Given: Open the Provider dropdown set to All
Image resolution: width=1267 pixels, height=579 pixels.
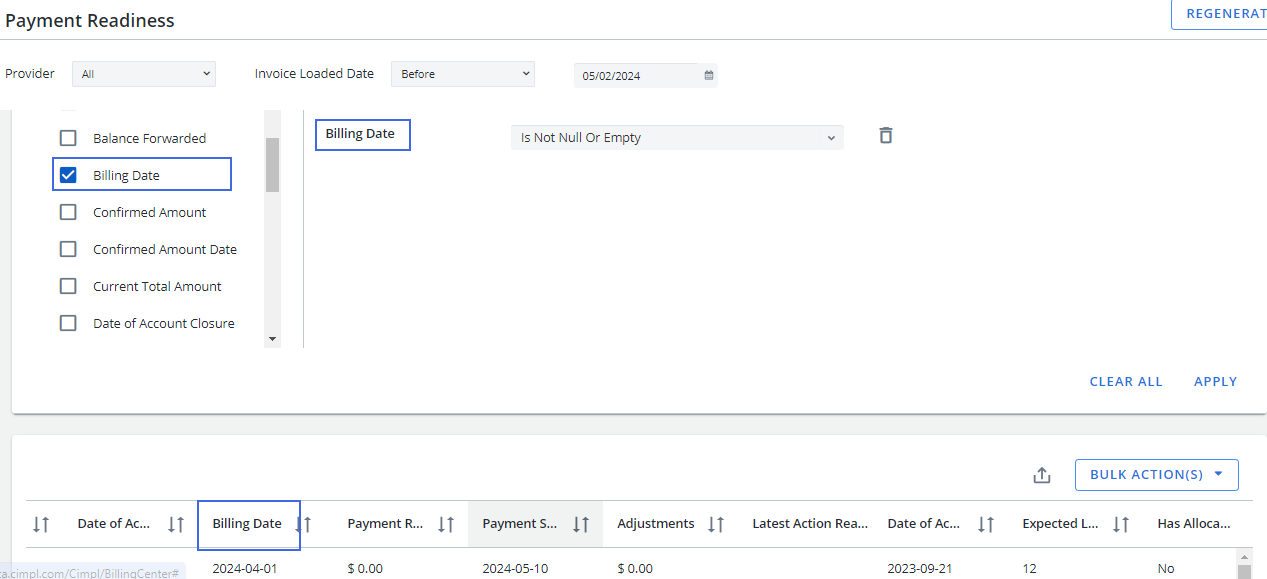Looking at the screenshot, I should 144,74.
